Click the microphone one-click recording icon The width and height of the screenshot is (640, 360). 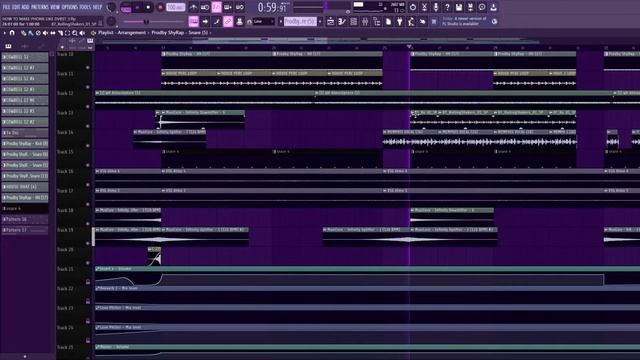(x=436, y=7)
